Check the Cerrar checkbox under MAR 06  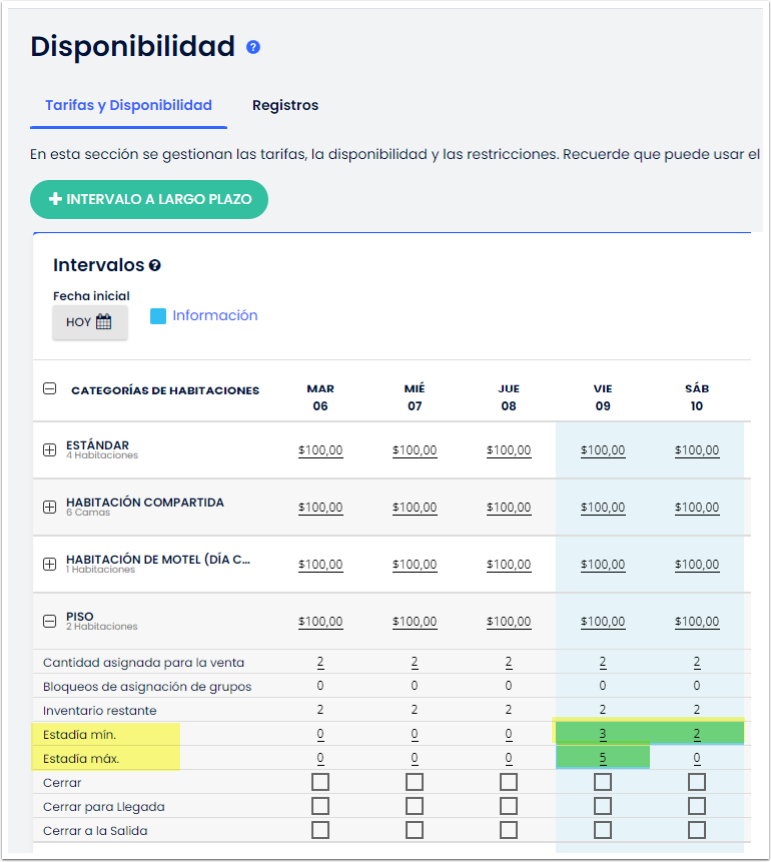tap(320, 782)
